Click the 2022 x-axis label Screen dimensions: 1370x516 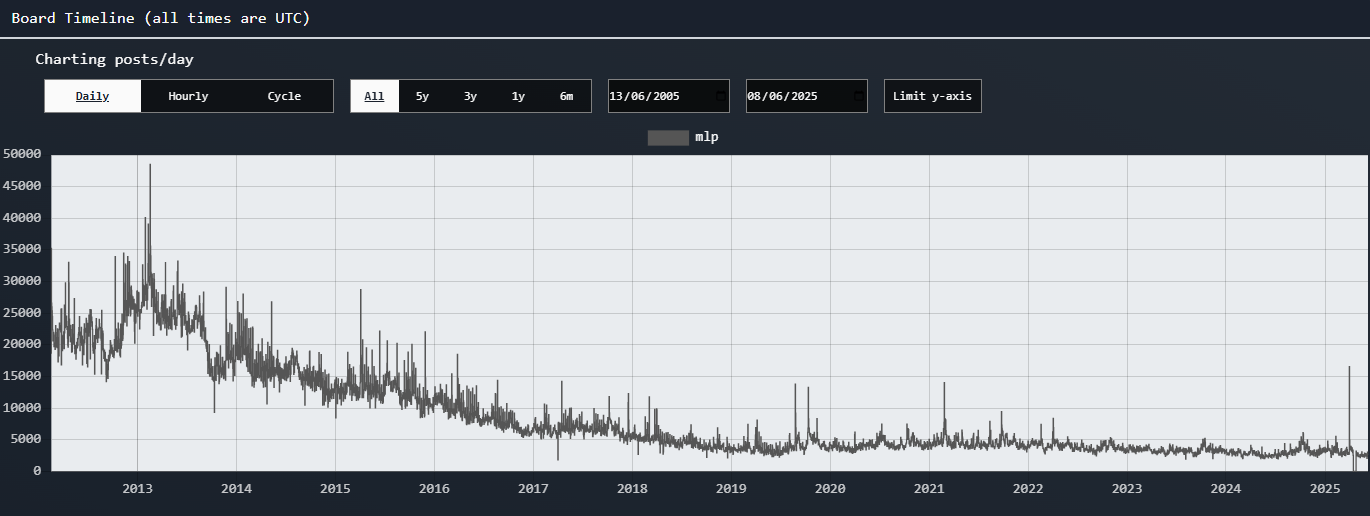coord(1028,488)
